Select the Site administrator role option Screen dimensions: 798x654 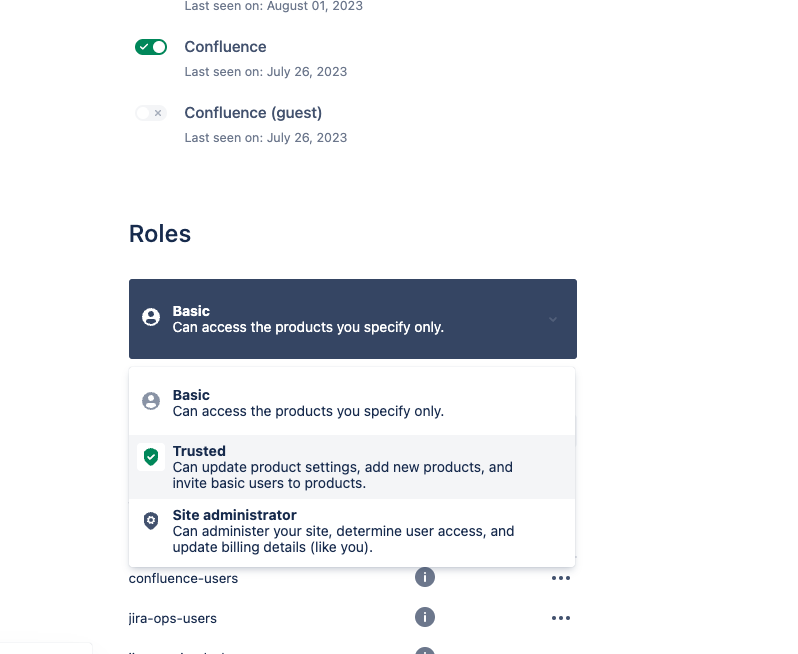(352, 531)
